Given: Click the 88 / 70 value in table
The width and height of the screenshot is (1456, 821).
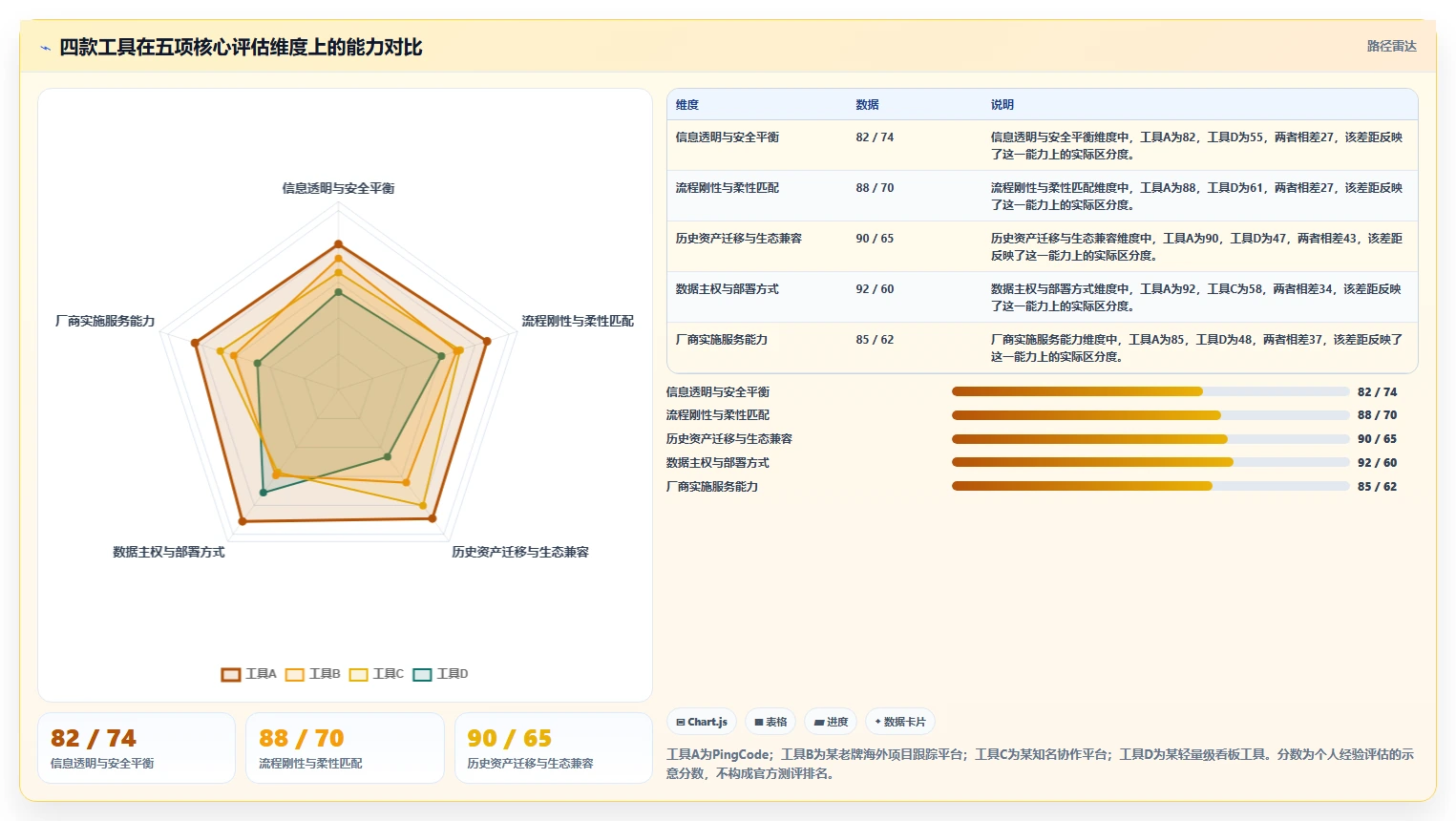Looking at the screenshot, I should (x=875, y=188).
